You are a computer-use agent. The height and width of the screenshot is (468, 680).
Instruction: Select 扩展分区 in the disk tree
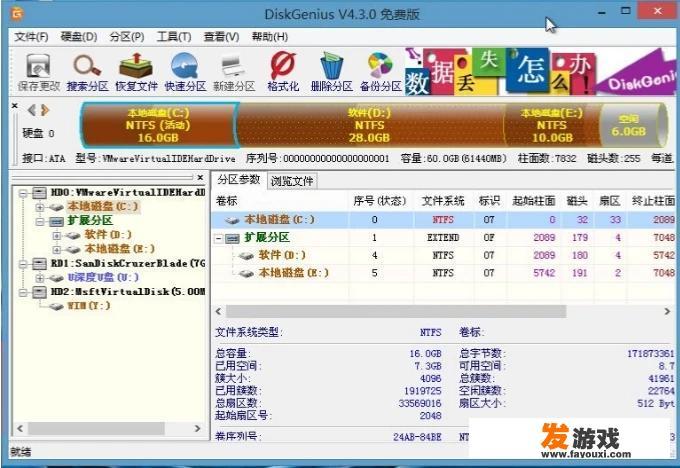click(90, 220)
